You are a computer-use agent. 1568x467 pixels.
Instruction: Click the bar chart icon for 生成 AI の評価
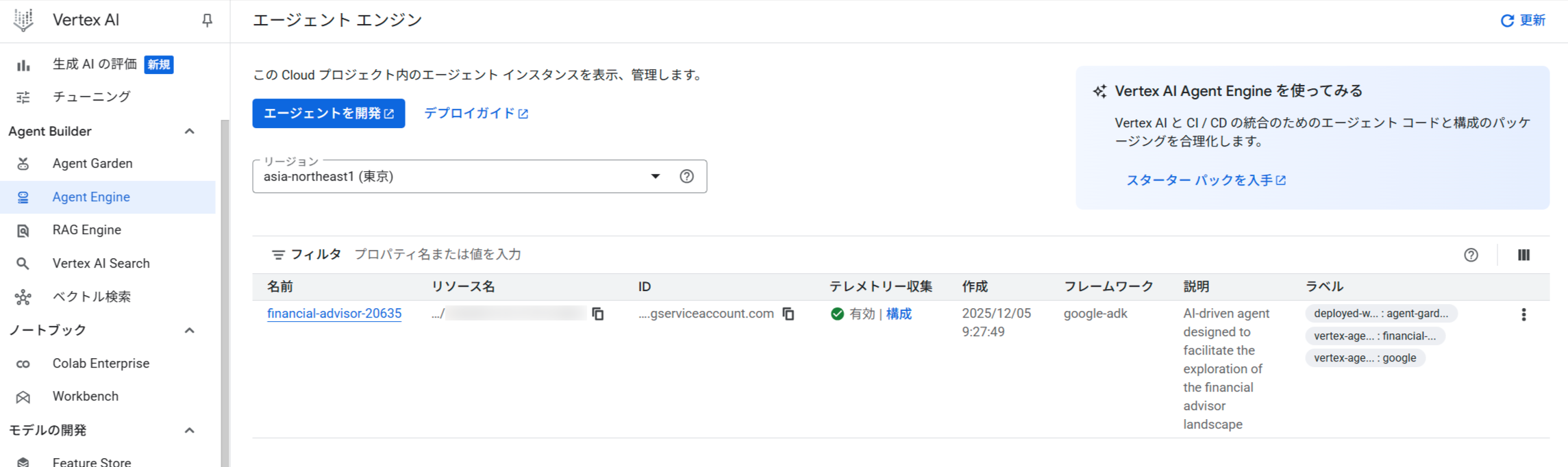pos(23,65)
